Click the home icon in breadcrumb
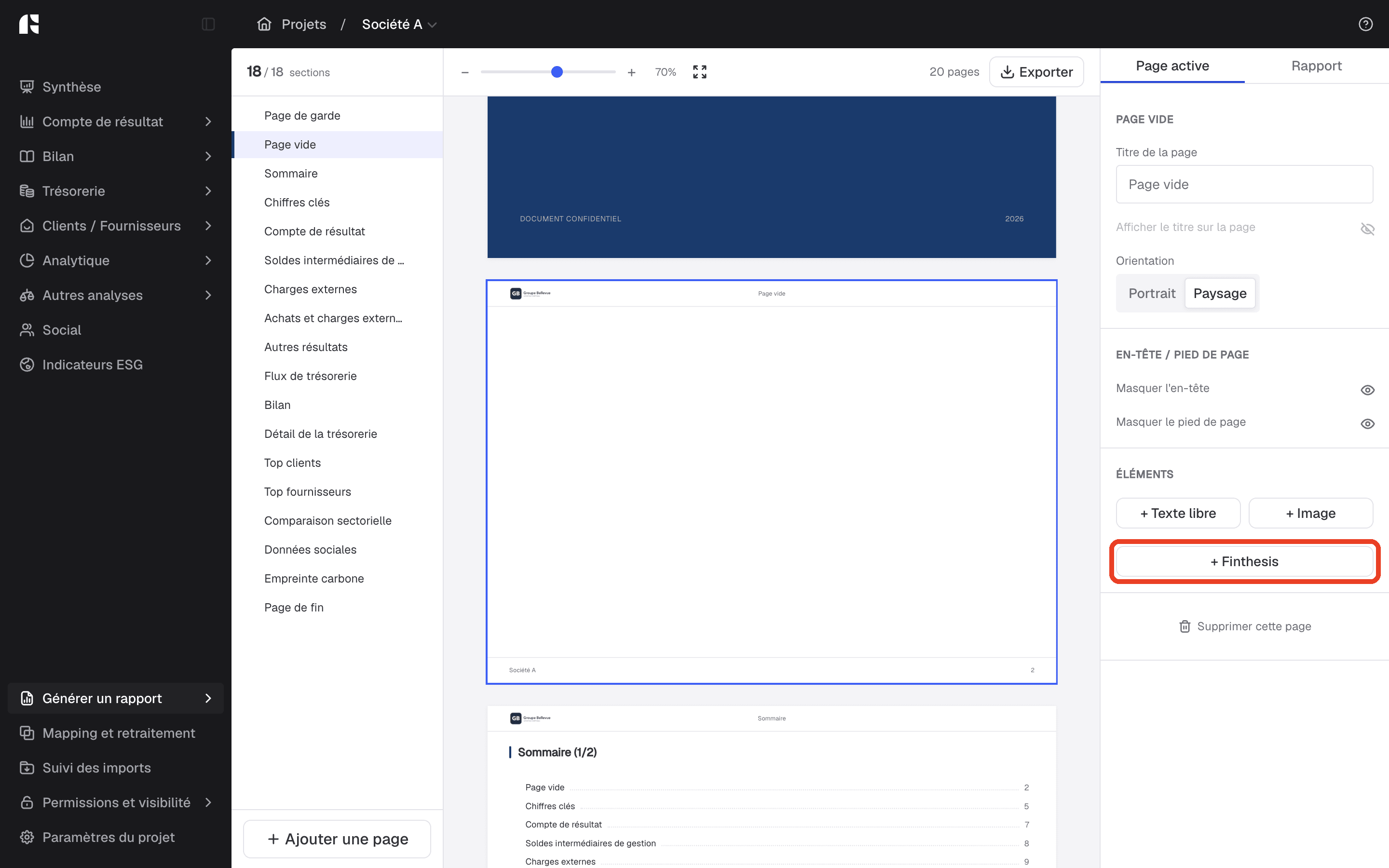 click(x=264, y=24)
